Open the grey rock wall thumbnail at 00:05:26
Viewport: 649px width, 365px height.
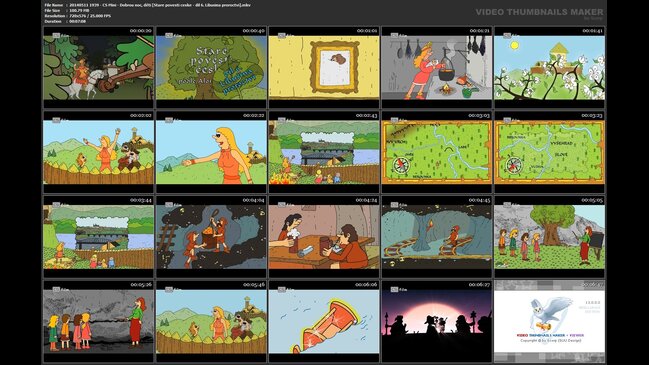coord(99,322)
